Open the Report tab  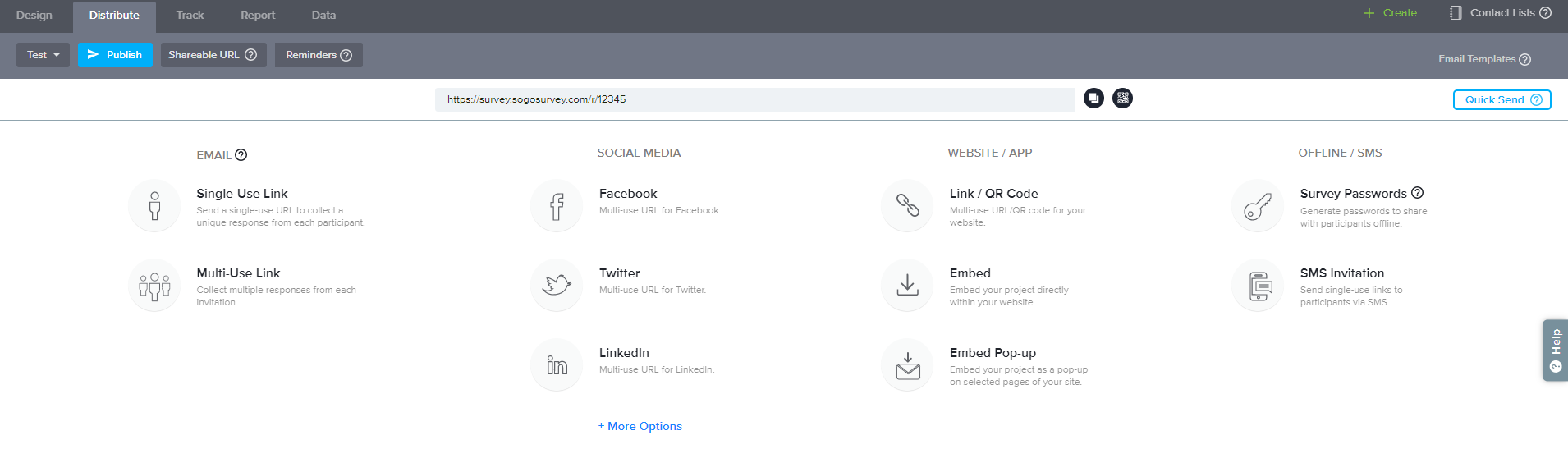pyautogui.click(x=258, y=16)
